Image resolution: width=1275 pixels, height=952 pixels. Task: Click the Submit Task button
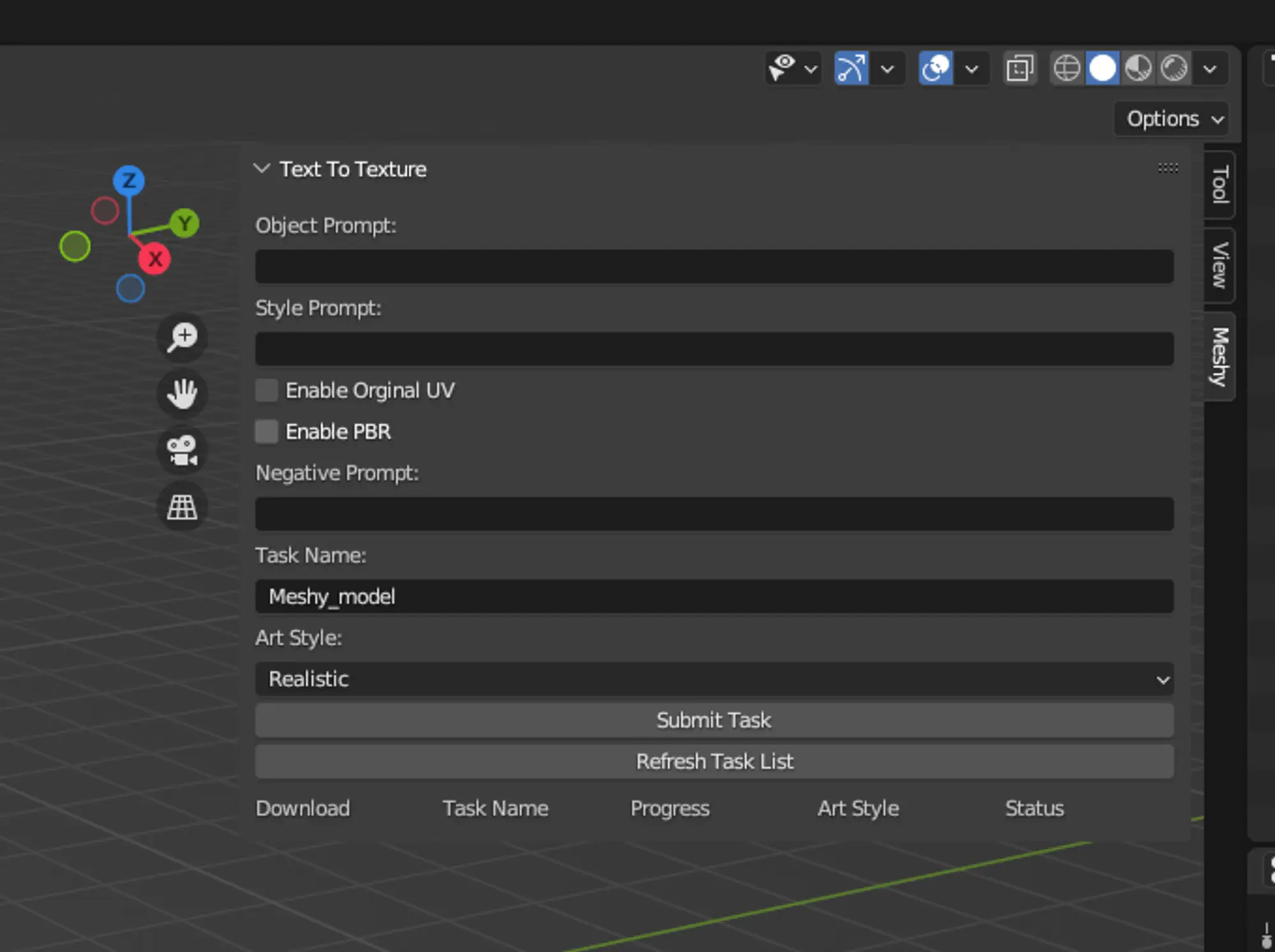pyautogui.click(x=714, y=720)
